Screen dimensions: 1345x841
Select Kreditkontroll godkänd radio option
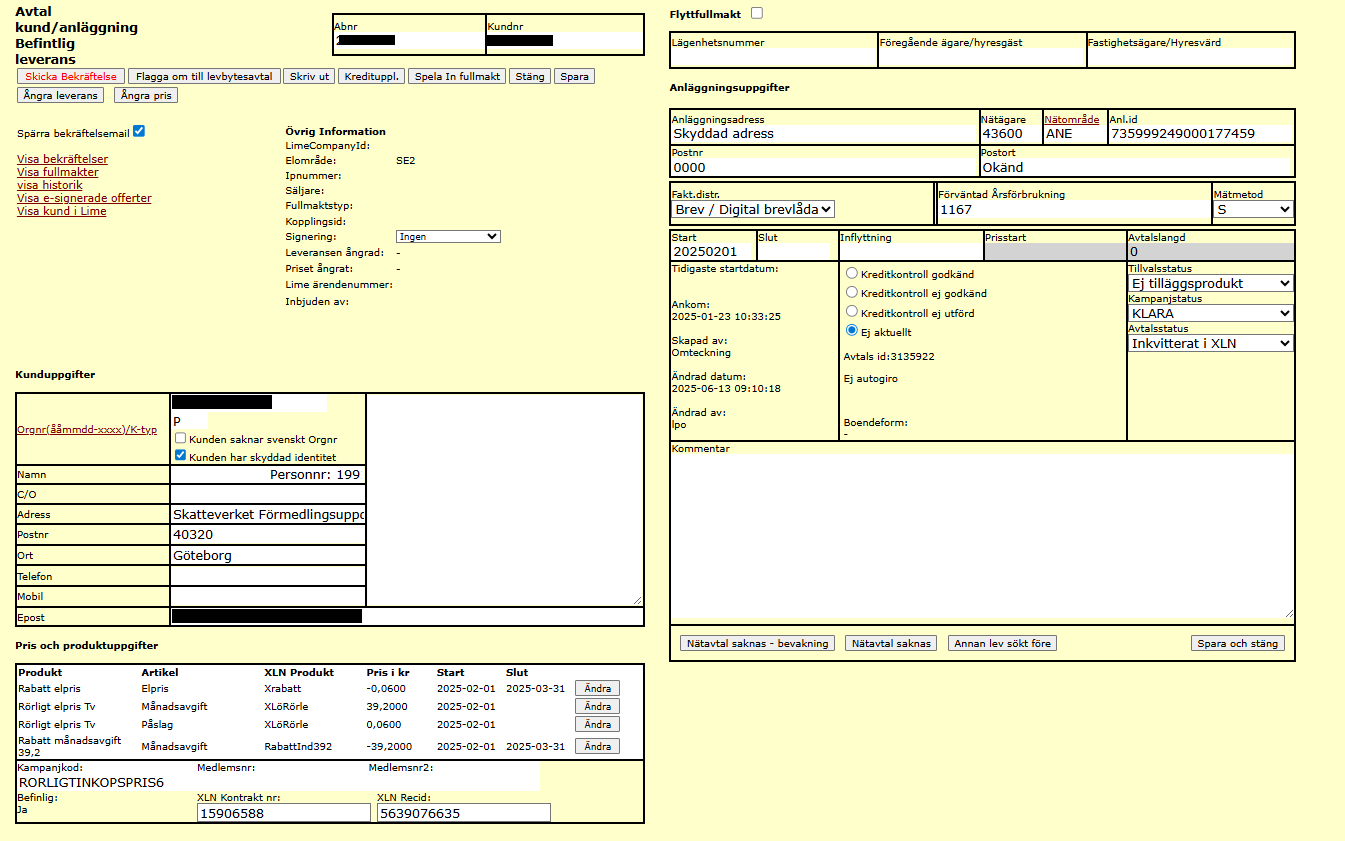pos(852,273)
